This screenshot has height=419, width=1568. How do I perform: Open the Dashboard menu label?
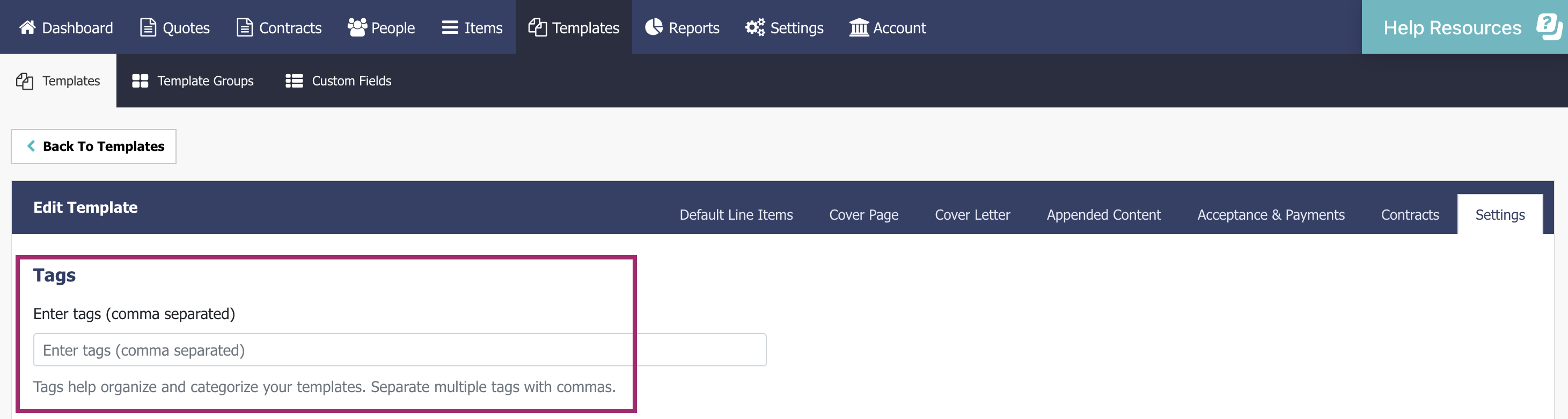point(77,28)
